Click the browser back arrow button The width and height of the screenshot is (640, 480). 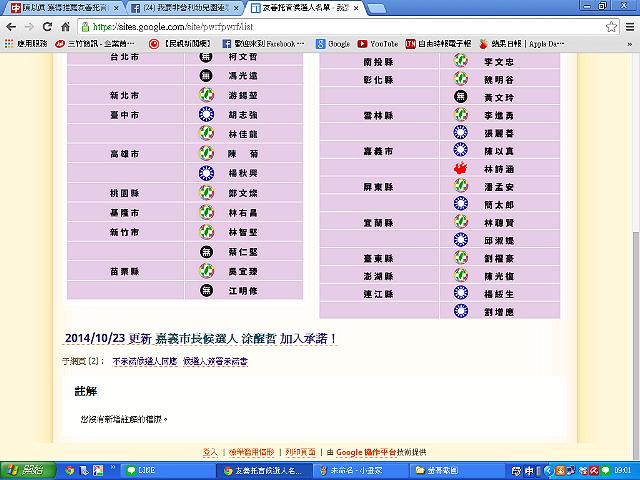11,27
